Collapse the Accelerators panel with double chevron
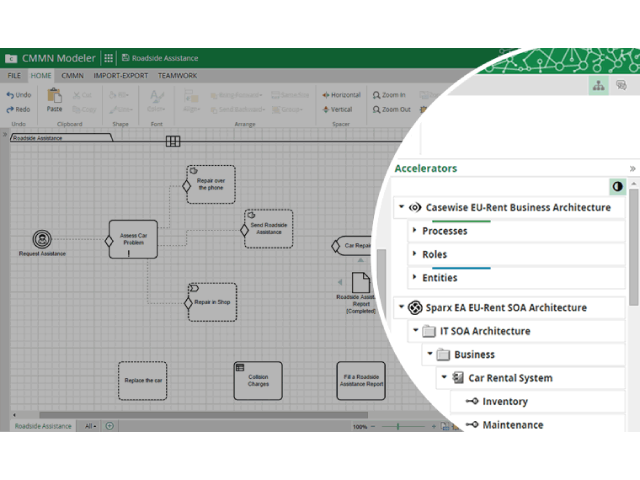Viewport: 640px width, 480px height. pos(632,169)
